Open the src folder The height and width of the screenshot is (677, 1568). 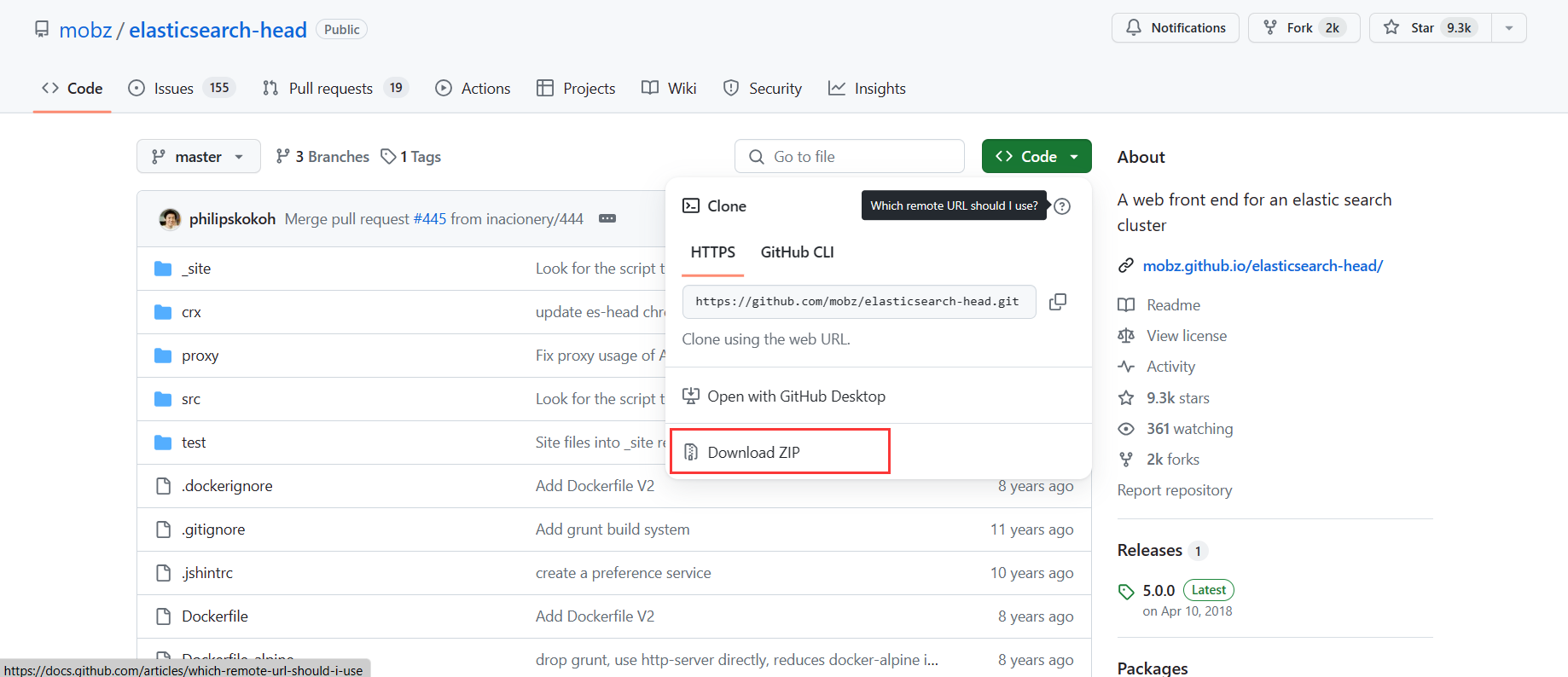(191, 399)
